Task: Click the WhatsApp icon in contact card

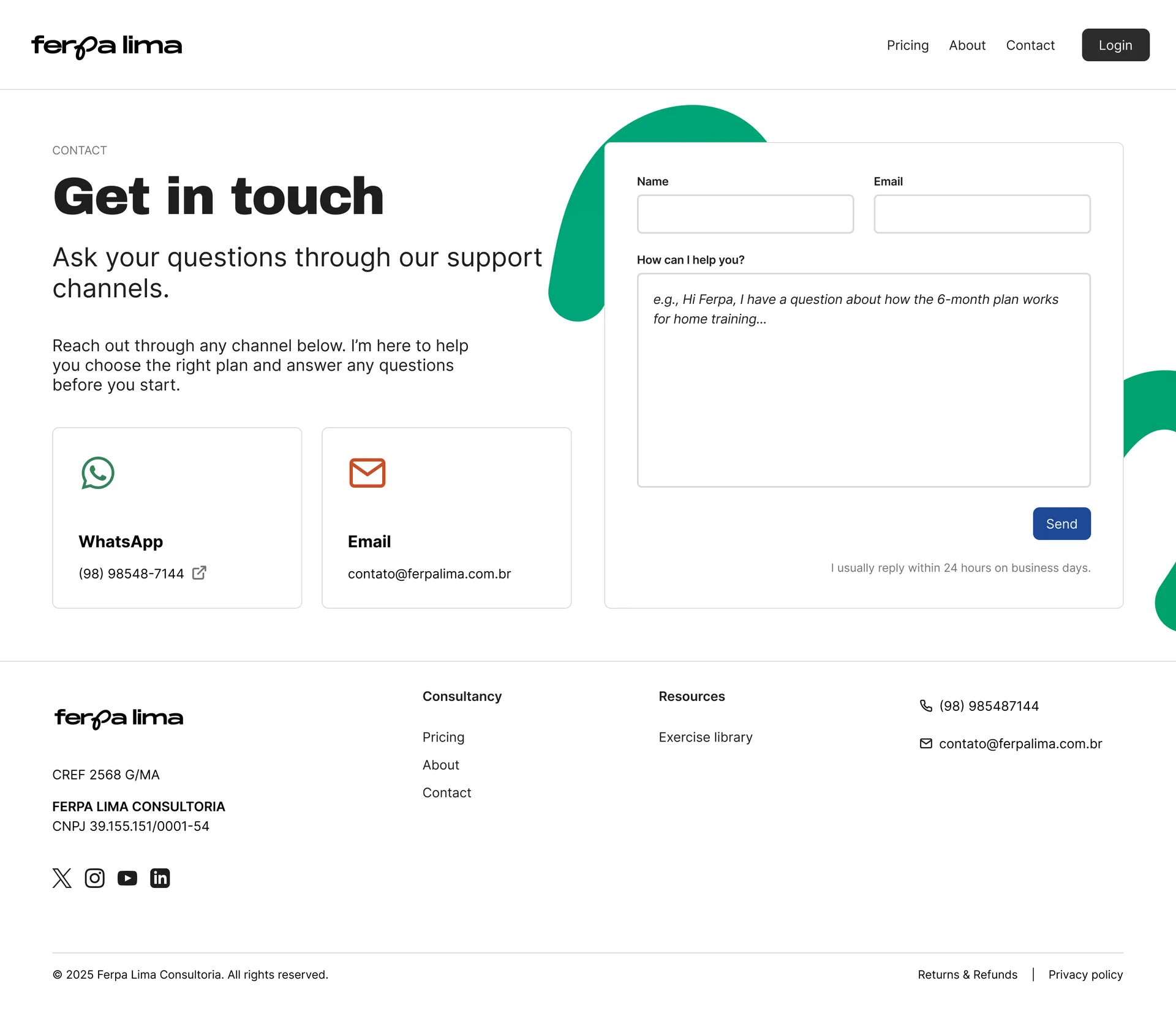Action: (98, 473)
